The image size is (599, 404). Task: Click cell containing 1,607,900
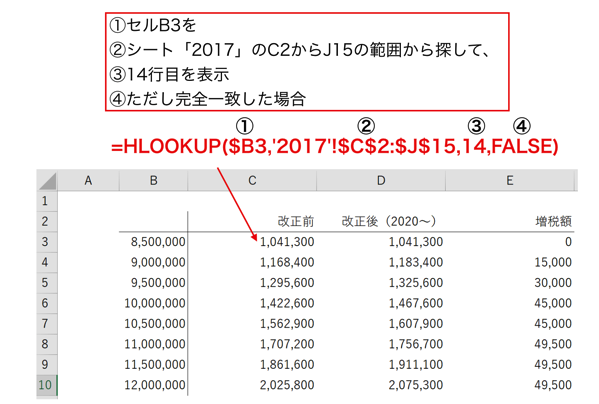[x=381, y=324]
